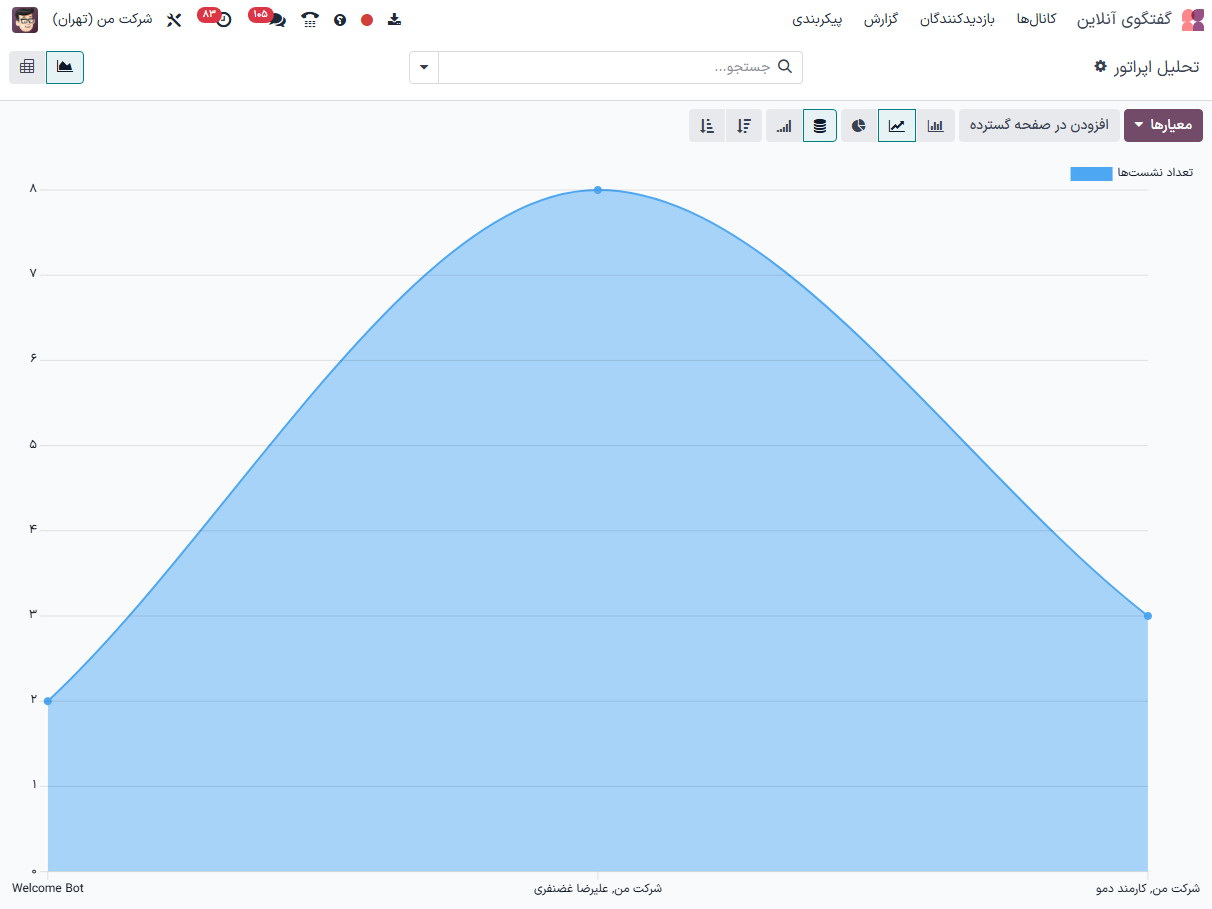Open the activities clock icon
This screenshot has height=909, width=1212.
pyautogui.click(x=223, y=19)
